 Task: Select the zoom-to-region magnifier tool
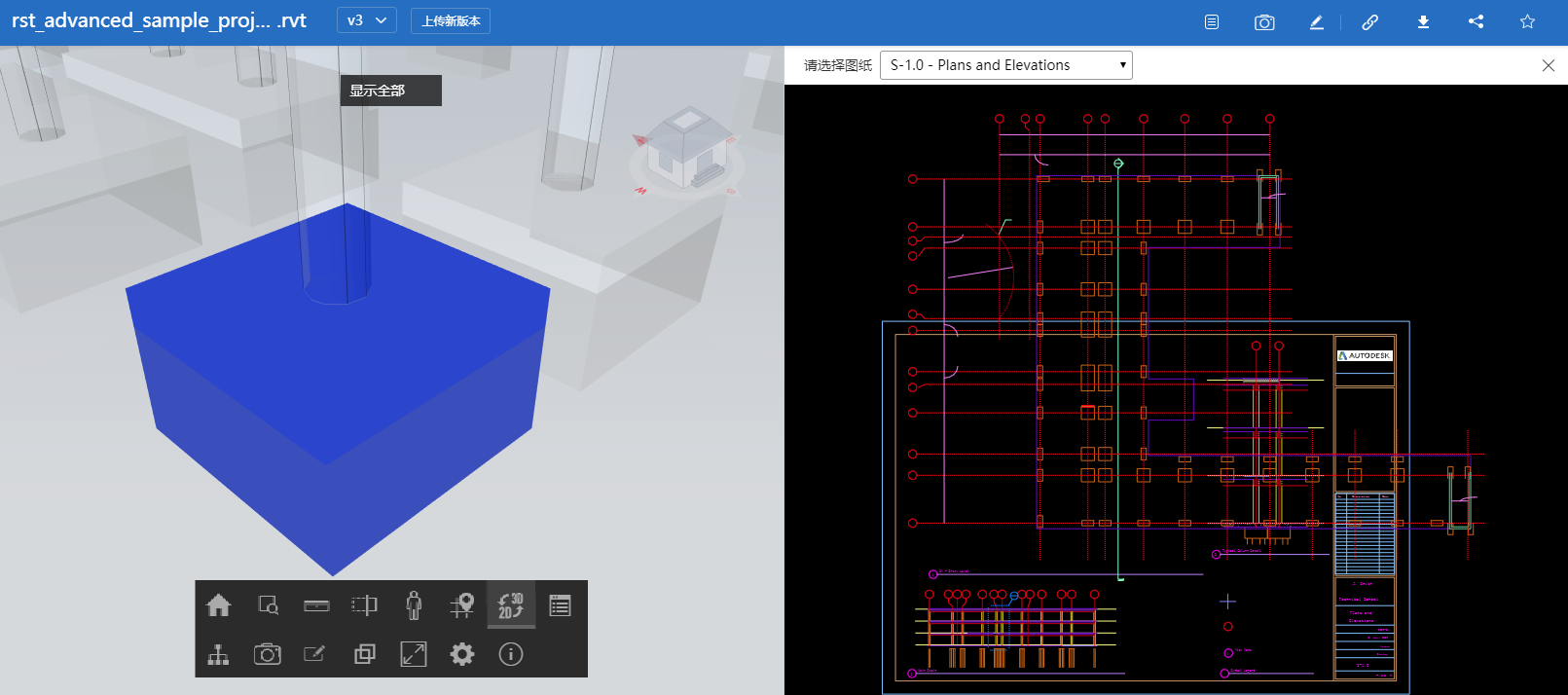pos(268,605)
